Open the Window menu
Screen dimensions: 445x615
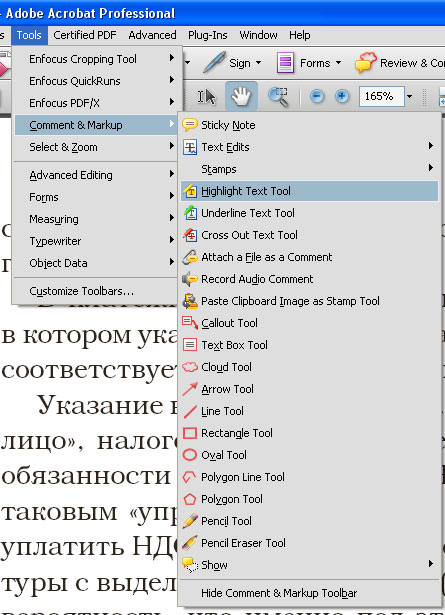click(258, 35)
